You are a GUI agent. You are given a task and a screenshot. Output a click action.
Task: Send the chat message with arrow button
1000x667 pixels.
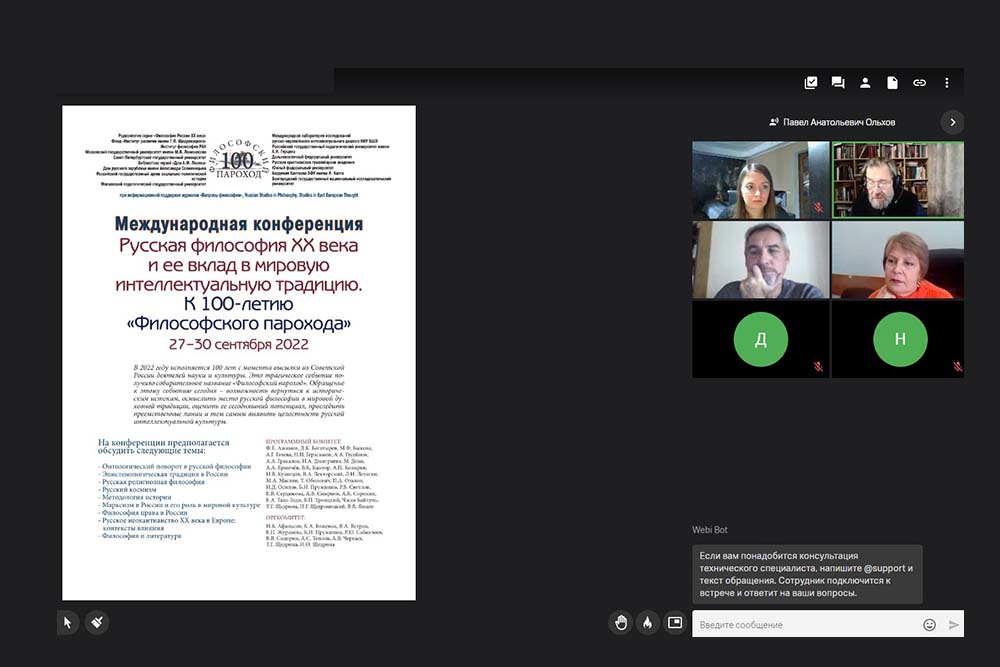pyautogui.click(x=953, y=624)
